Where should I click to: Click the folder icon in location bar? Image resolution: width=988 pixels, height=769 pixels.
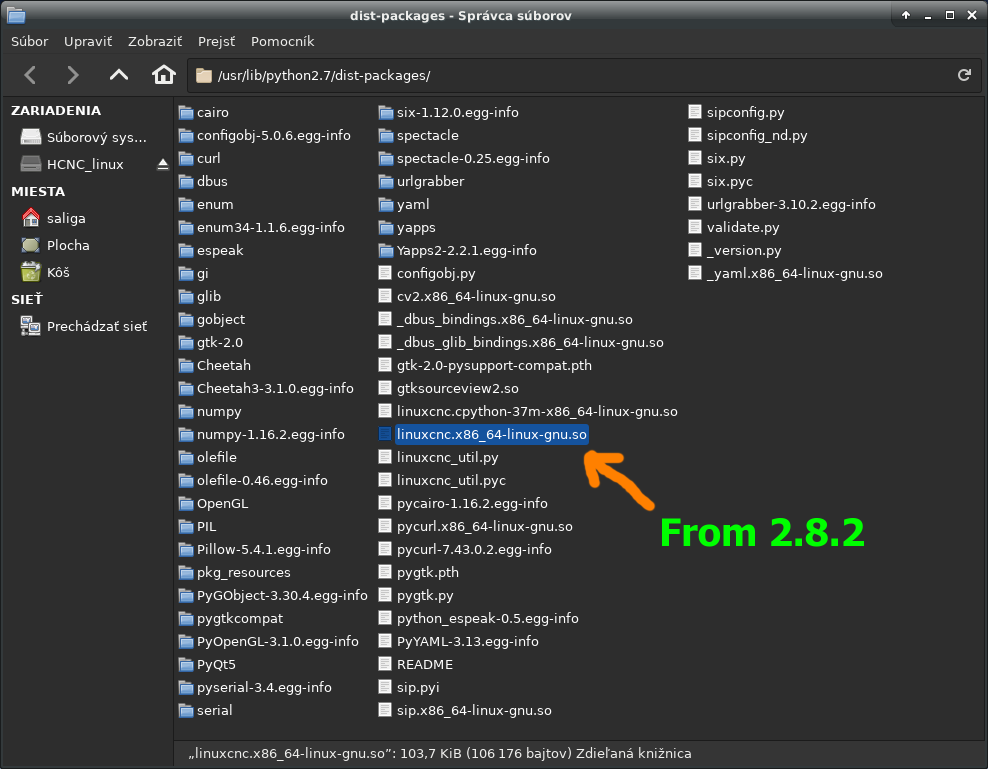tap(204, 76)
